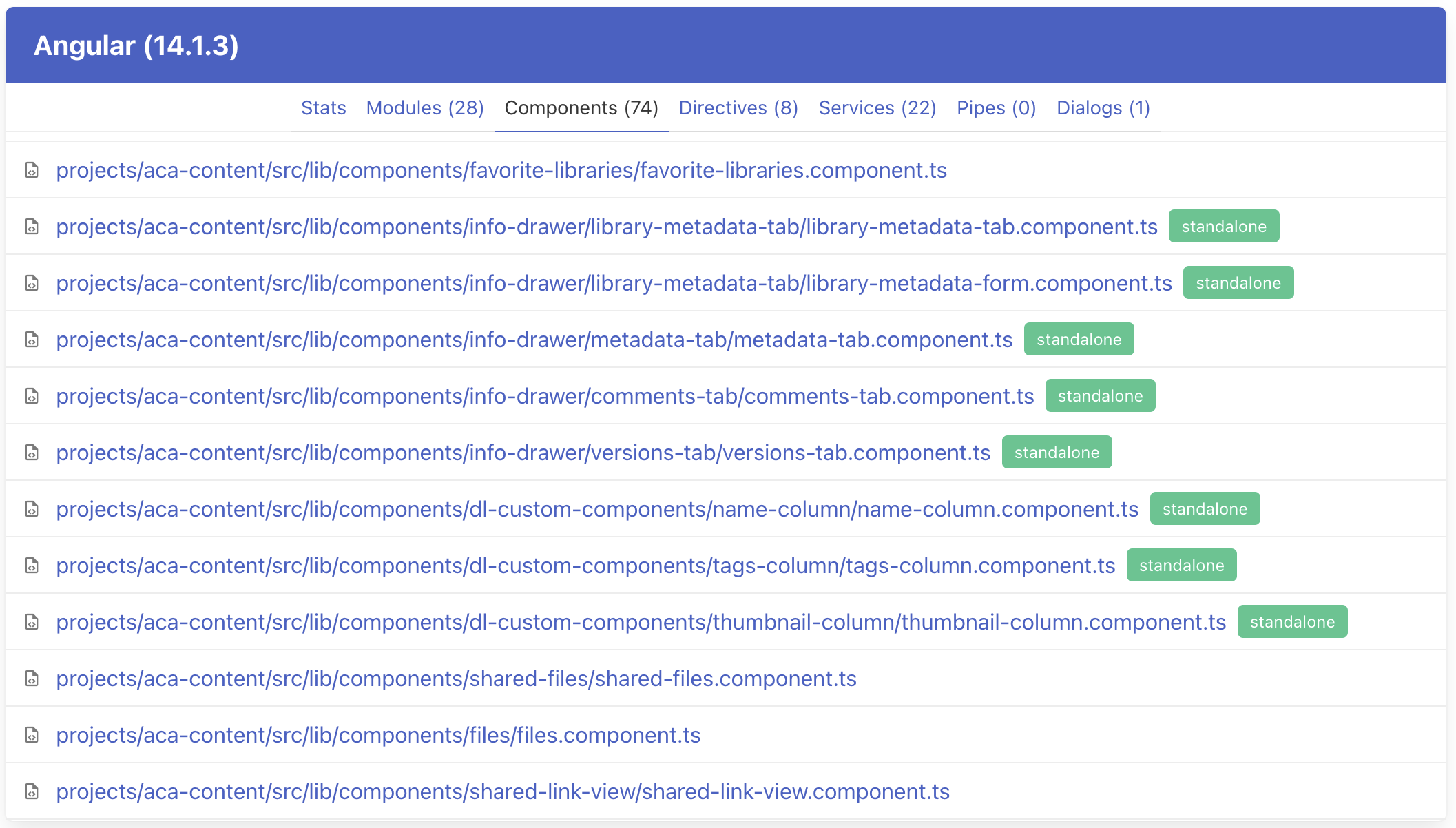Open the Dialogs (1) tab
Image resolution: width=1456 pixels, height=828 pixels.
point(1103,107)
